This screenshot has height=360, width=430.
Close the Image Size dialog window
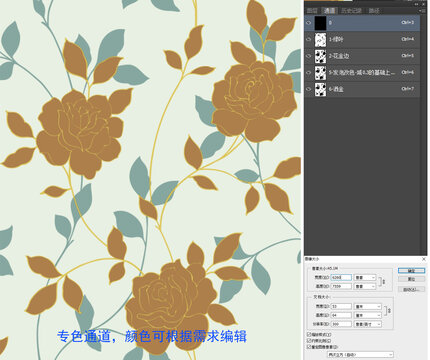pyautogui.click(x=424, y=259)
